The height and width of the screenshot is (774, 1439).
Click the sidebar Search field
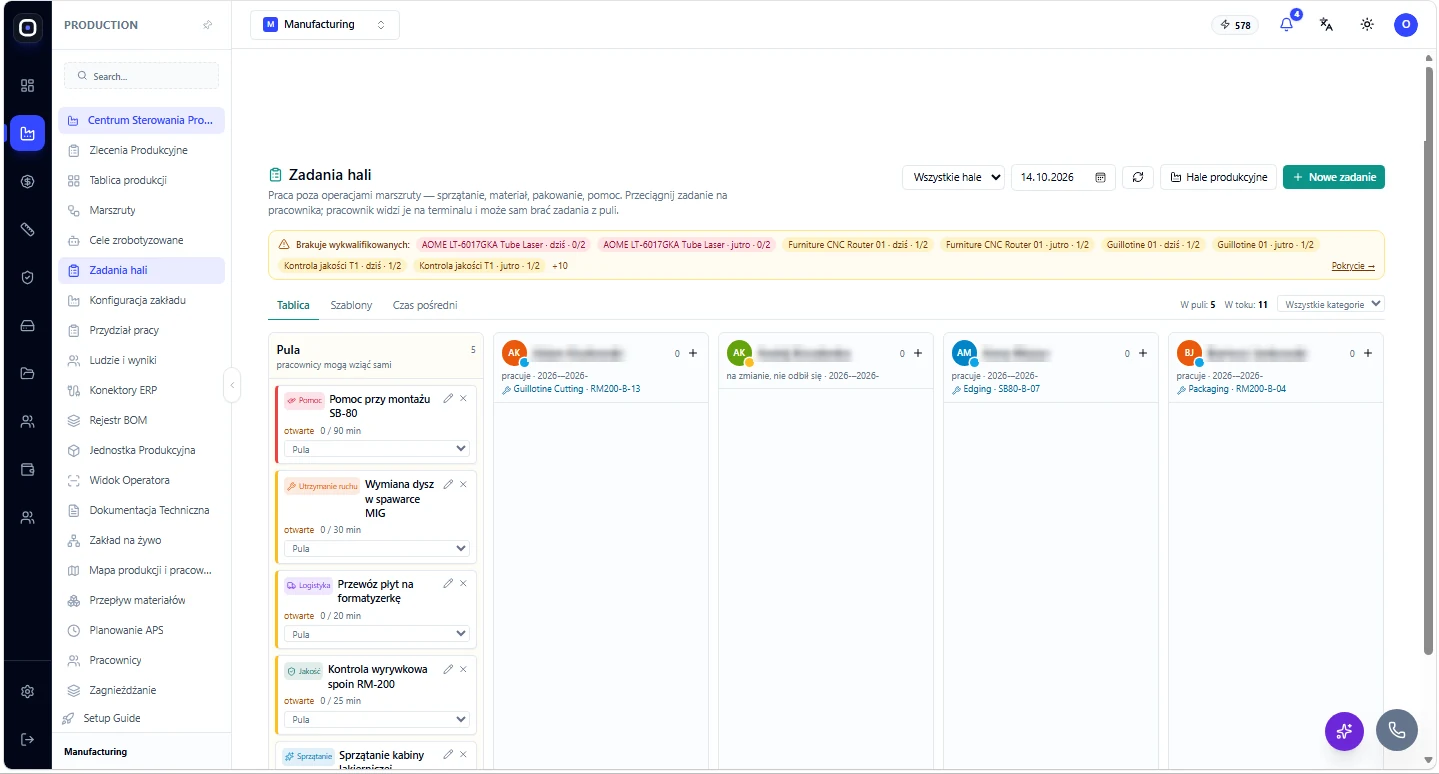click(x=141, y=76)
